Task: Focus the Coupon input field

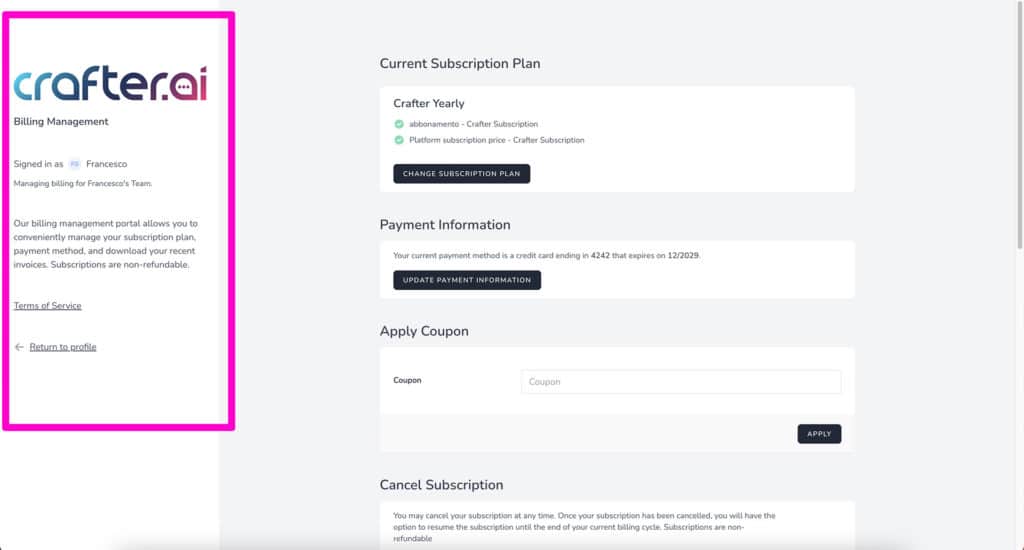Action: click(x=681, y=381)
